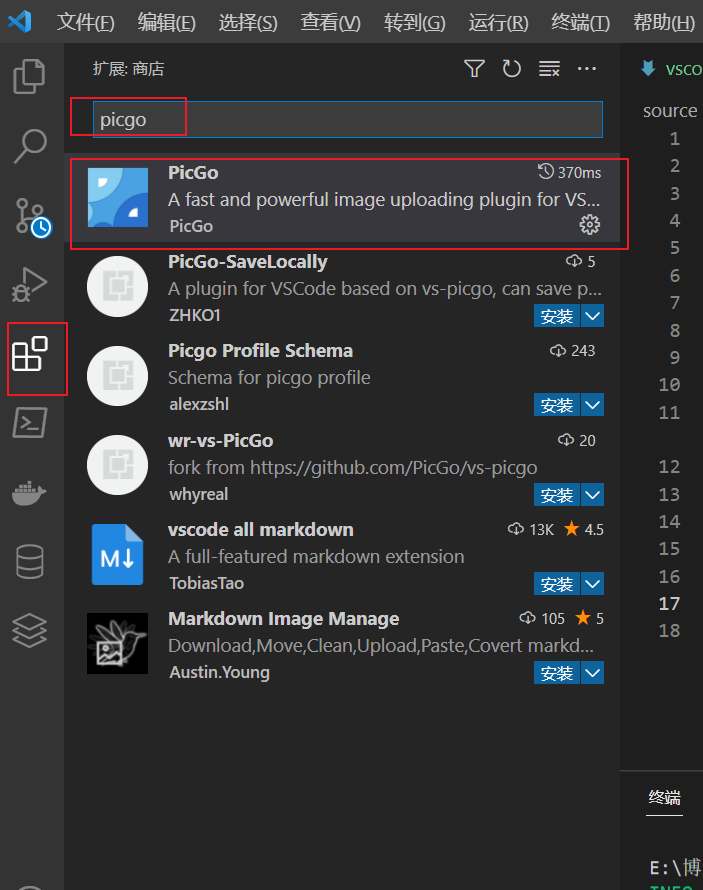The height and width of the screenshot is (890, 703).
Task: Open the Source Control view
Action: (32, 216)
